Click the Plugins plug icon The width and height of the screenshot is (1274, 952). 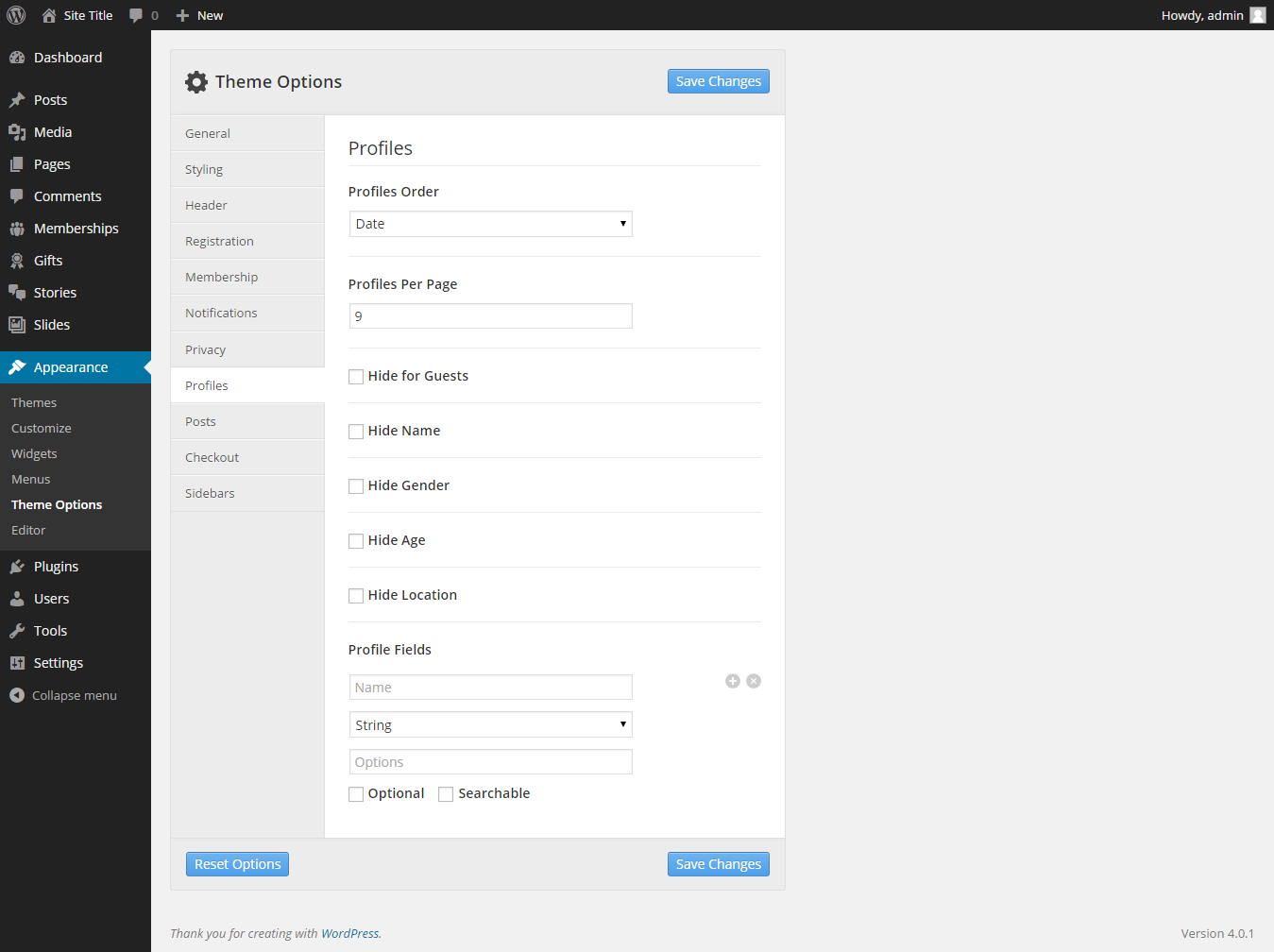pyautogui.click(x=17, y=567)
